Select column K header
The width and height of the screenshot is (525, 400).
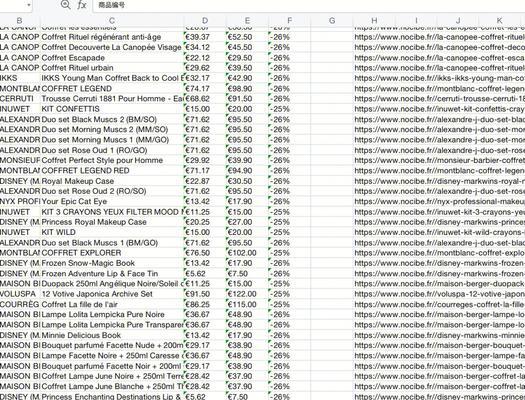(x=499, y=20)
